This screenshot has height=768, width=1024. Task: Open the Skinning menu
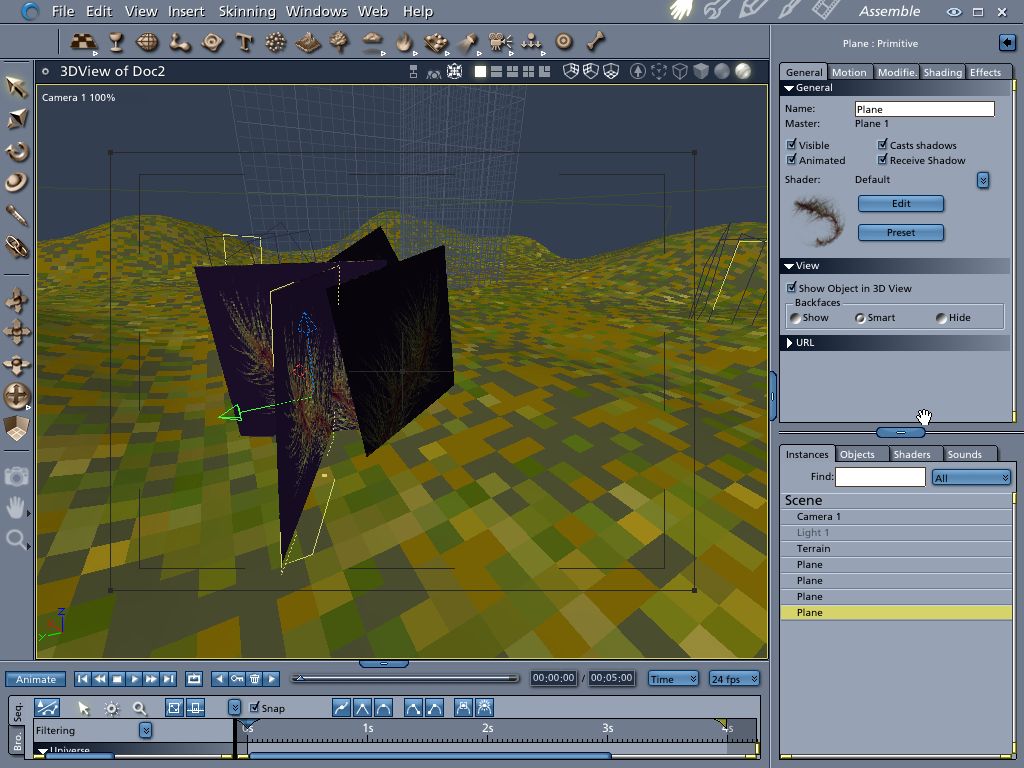tap(246, 12)
